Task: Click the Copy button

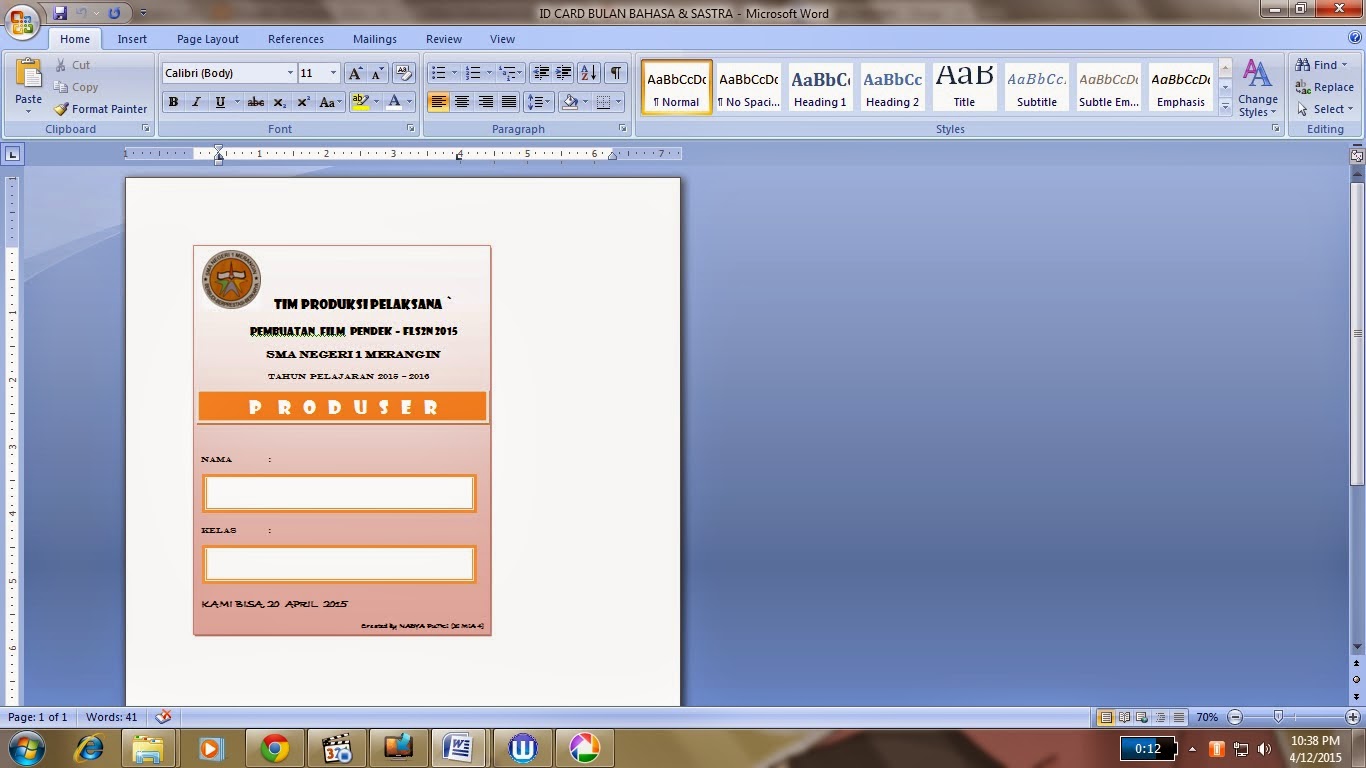Action: point(75,87)
